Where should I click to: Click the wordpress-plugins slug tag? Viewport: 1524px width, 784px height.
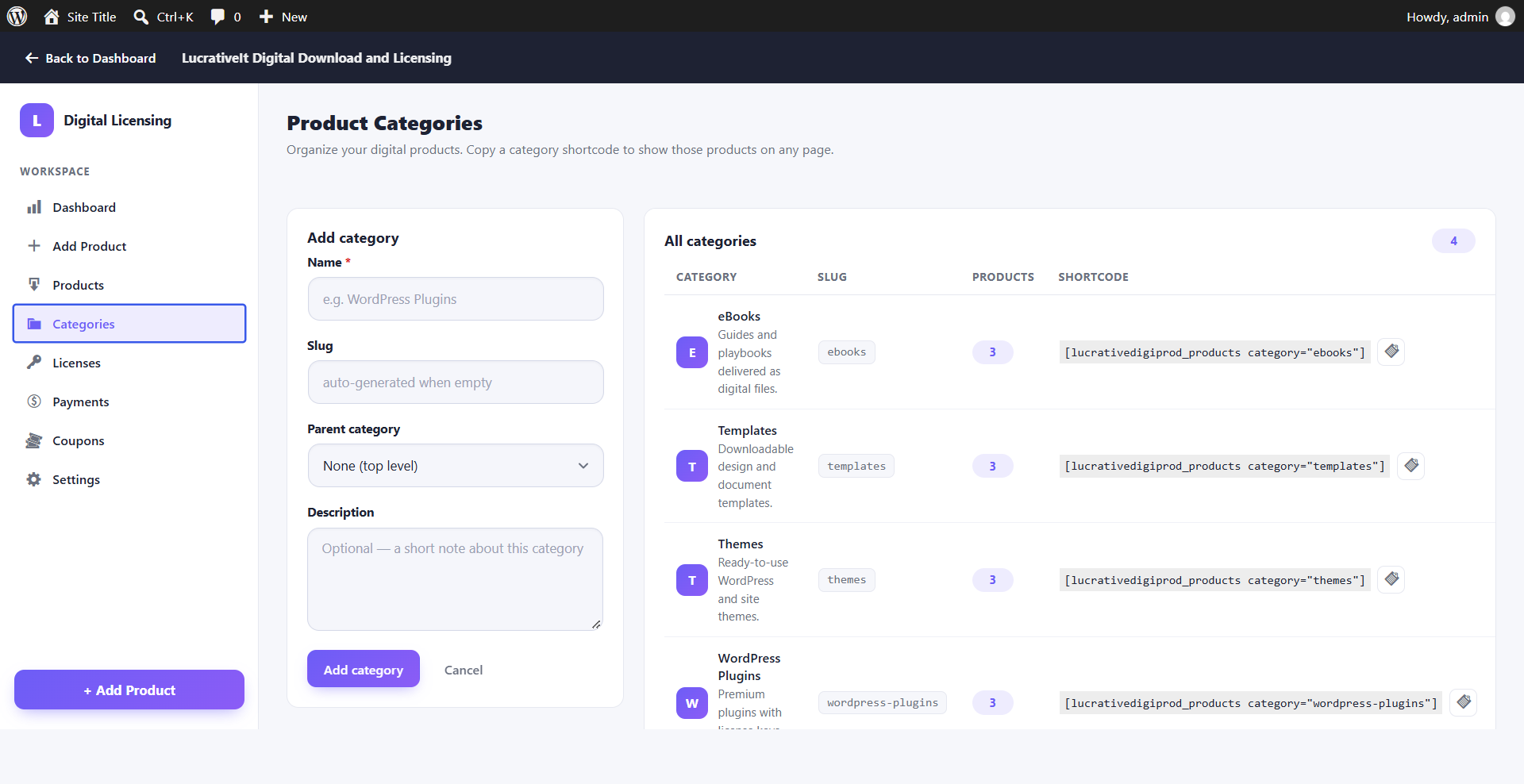883,702
